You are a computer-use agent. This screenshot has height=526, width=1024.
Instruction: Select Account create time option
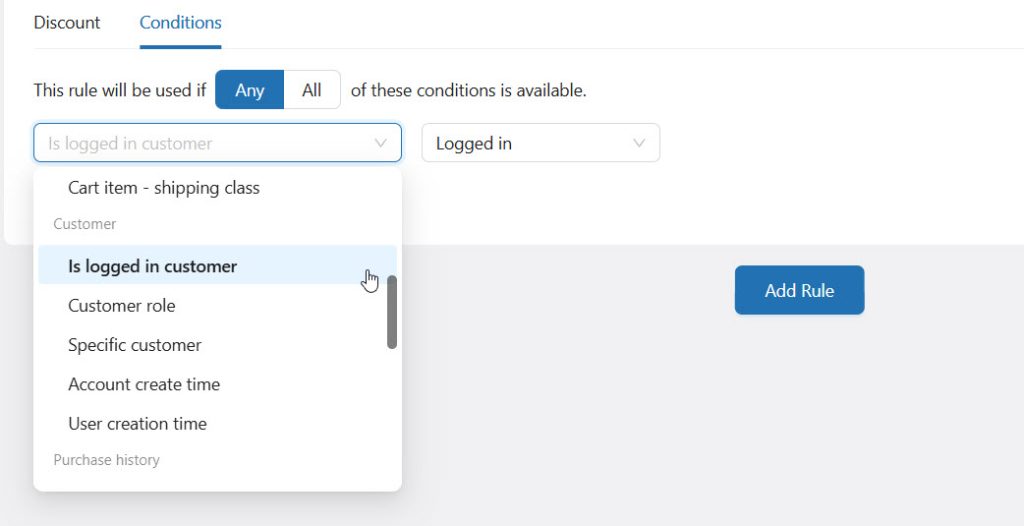click(x=144, y=384)
